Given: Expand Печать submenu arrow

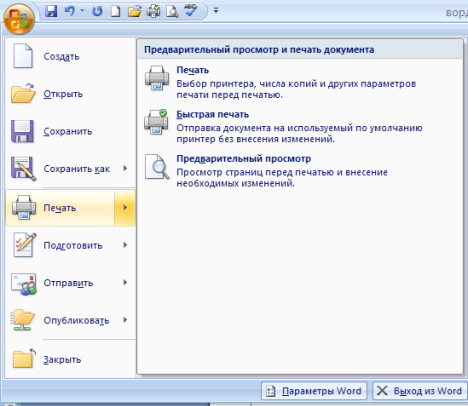Looking at the screenshot, I should coord(125,208).
